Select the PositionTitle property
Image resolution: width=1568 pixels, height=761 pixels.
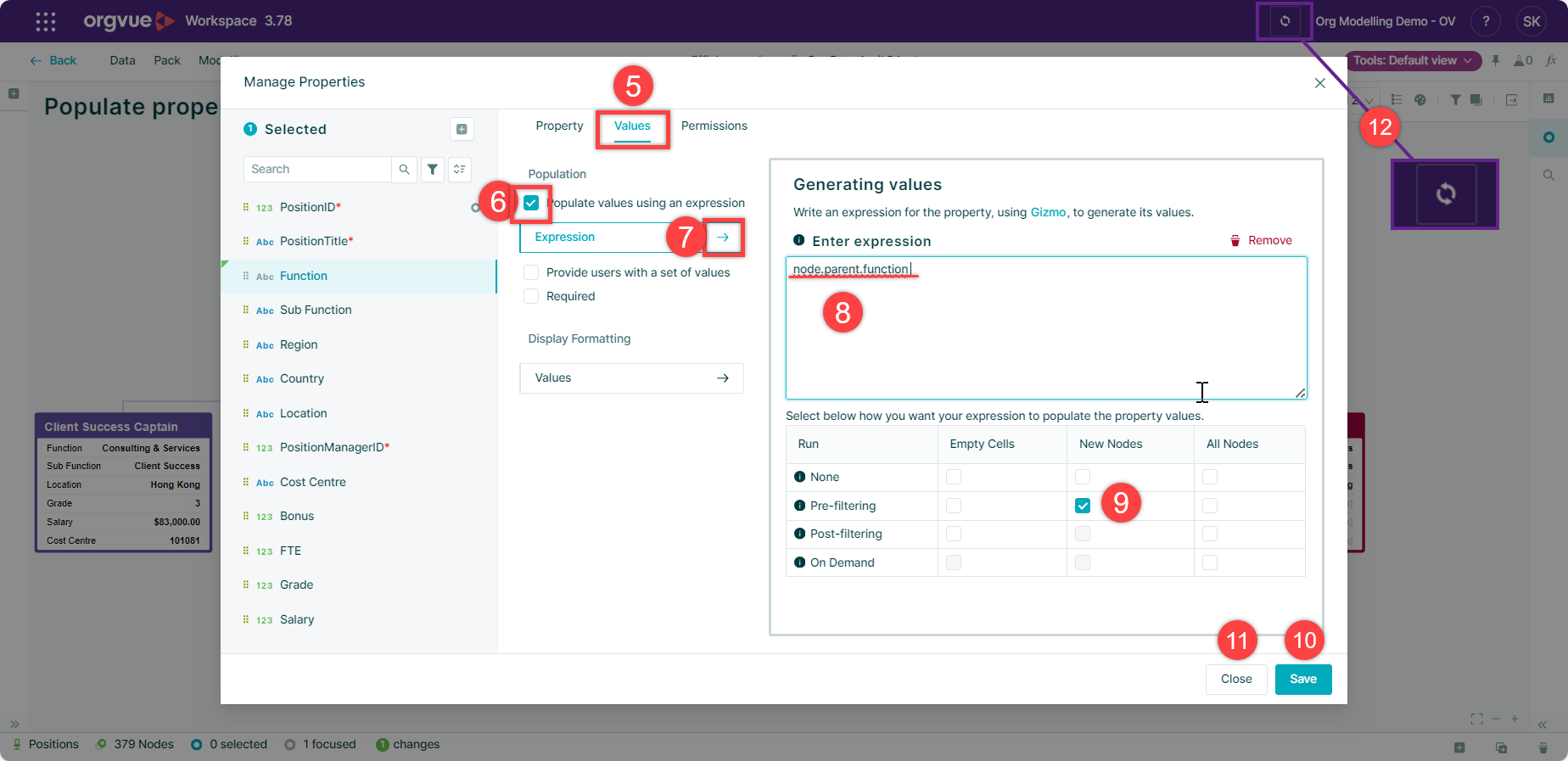[359, 241]
